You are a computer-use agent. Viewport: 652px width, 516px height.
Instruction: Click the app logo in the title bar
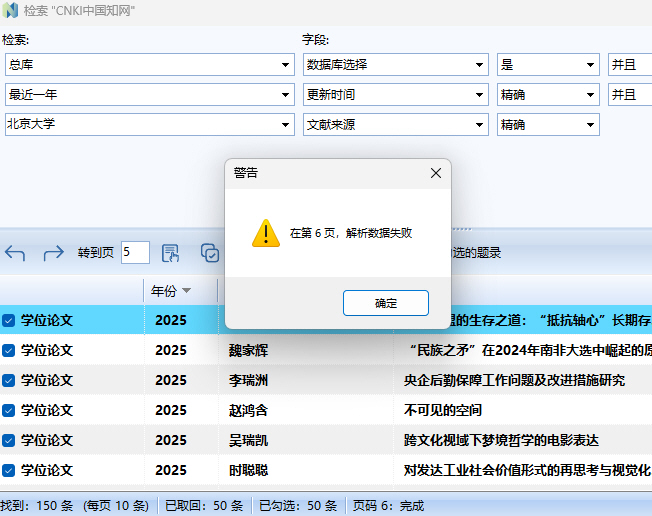11,11
